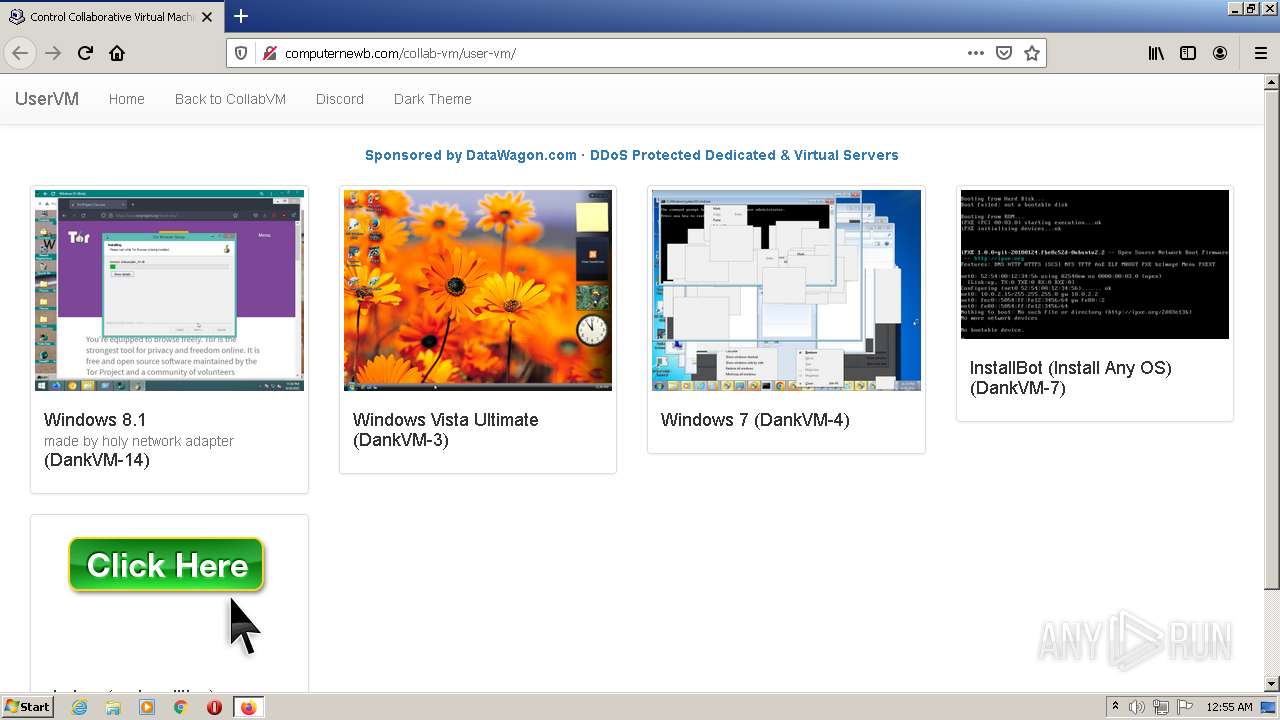Open the 12:55 AM taskbar clock
1280x720 pixels.
[1229, 707]
